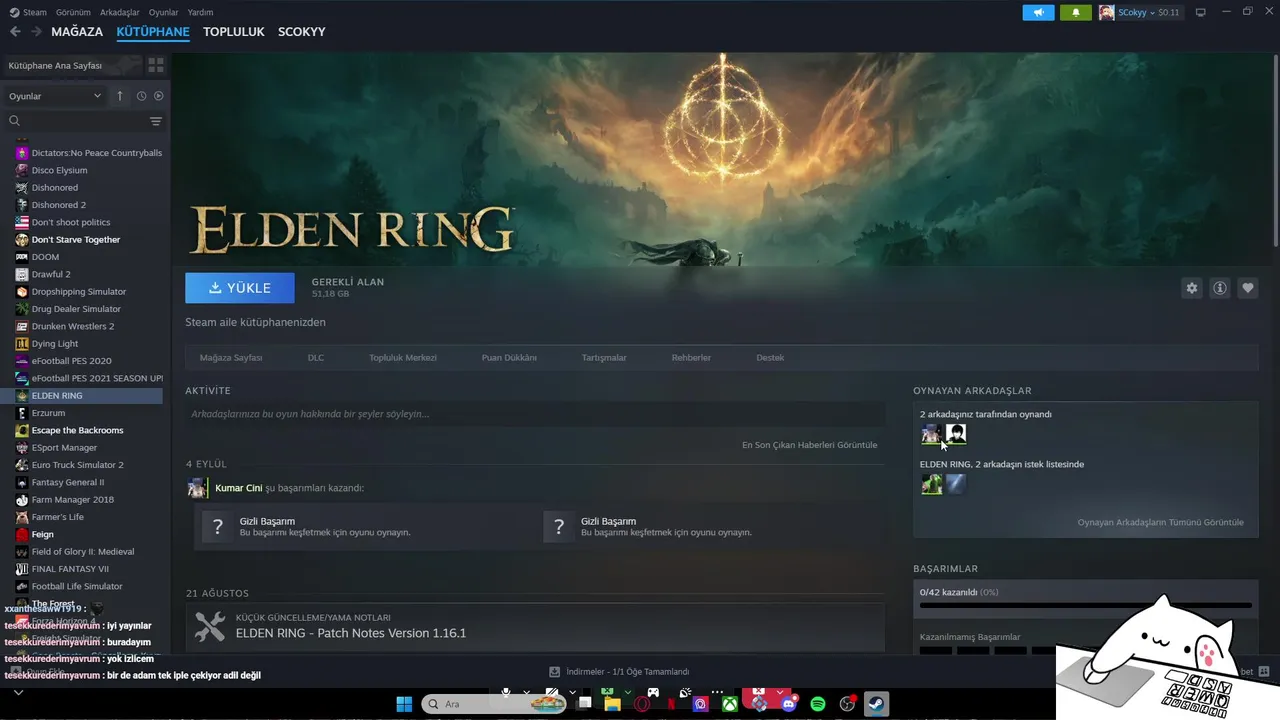The image size is (1280, 720).
Task: Select second friend avatar who played
Action: pos(956,434)
